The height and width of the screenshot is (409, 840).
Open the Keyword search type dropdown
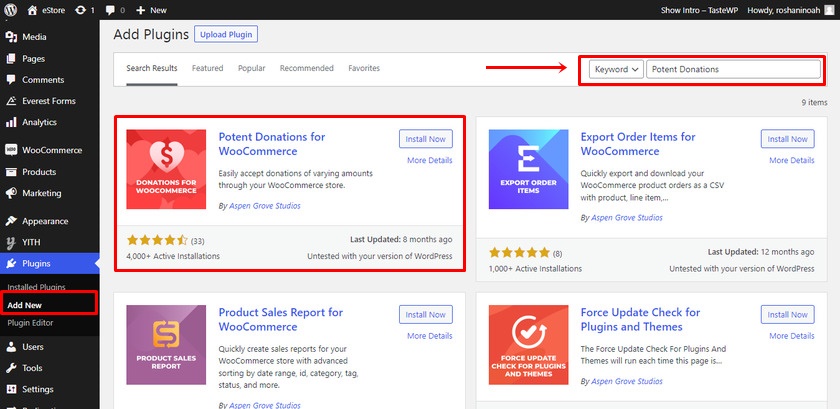[616, 69]
